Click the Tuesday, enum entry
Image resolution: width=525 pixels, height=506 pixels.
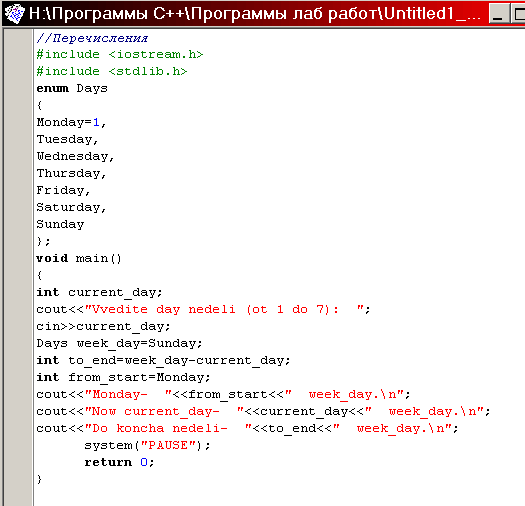pos(67,139)
